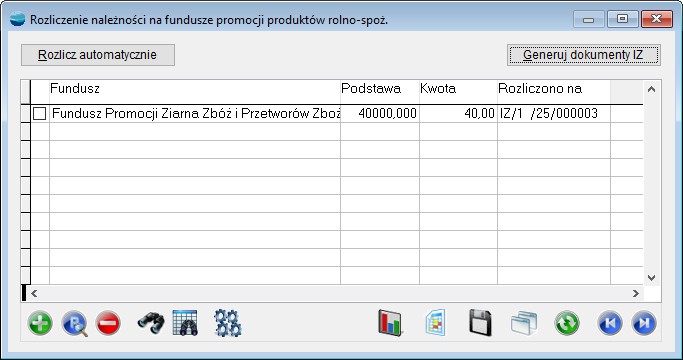Go to the last record arrow
The width and height of the screenshot is (683, 360).
click(x=643, y=323)
